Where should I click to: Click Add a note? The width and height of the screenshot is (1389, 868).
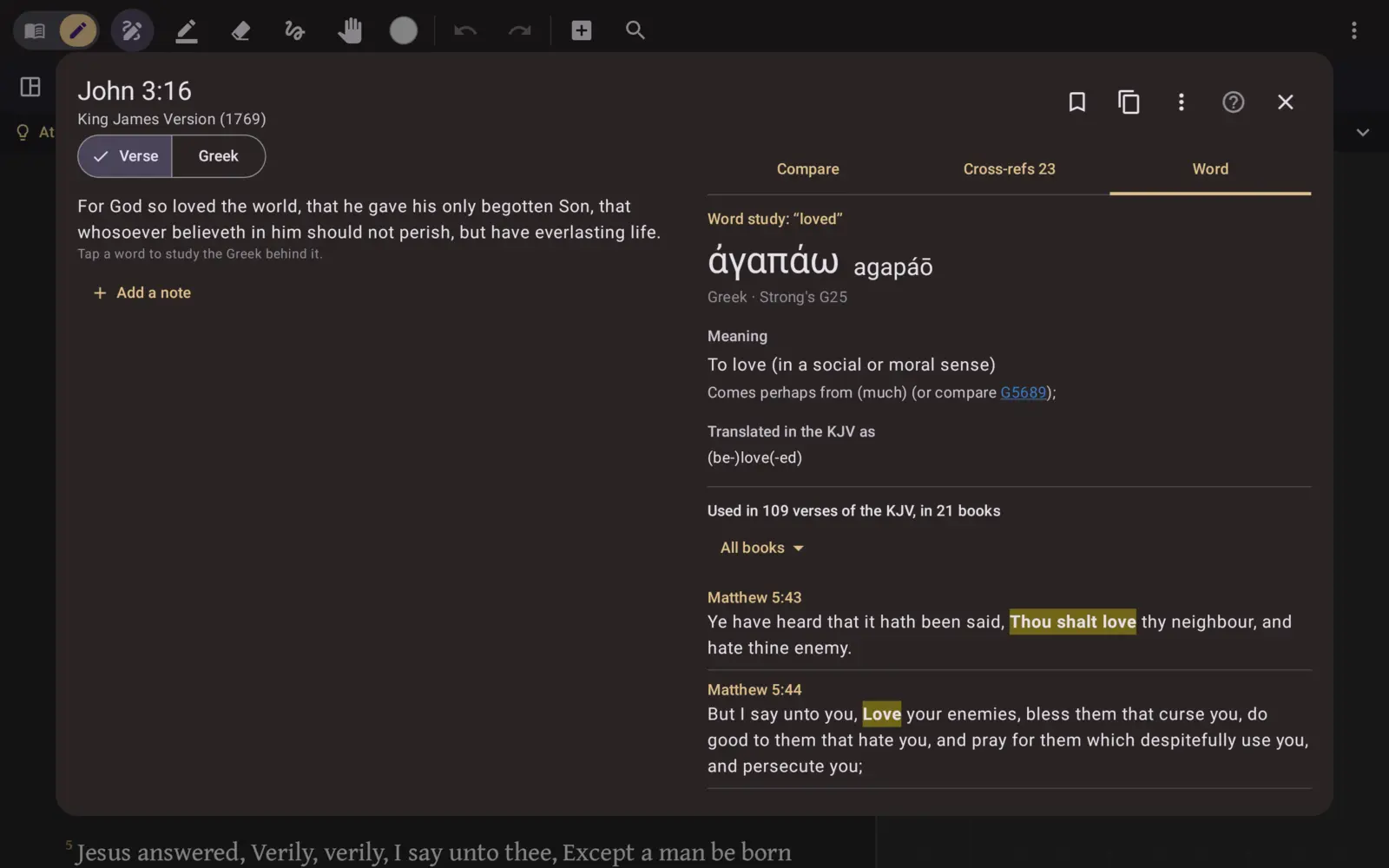tap(142, 293)
